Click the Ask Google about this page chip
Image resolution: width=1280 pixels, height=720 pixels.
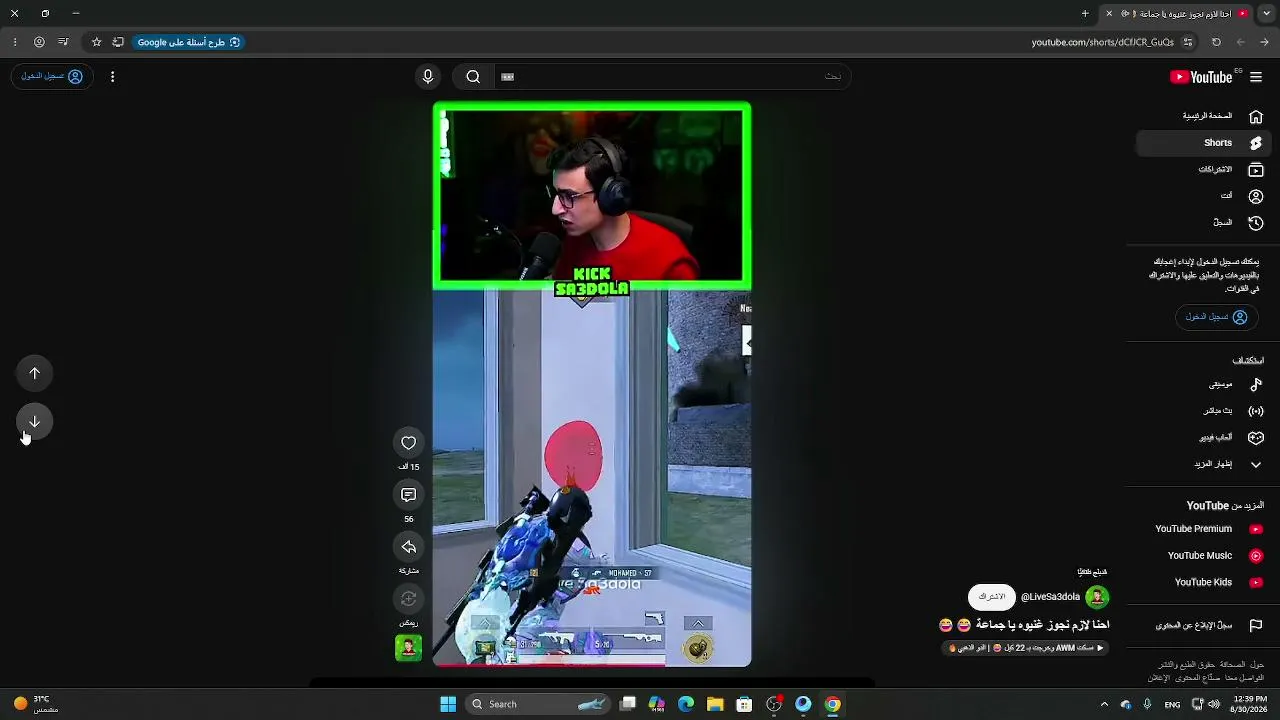189,42
